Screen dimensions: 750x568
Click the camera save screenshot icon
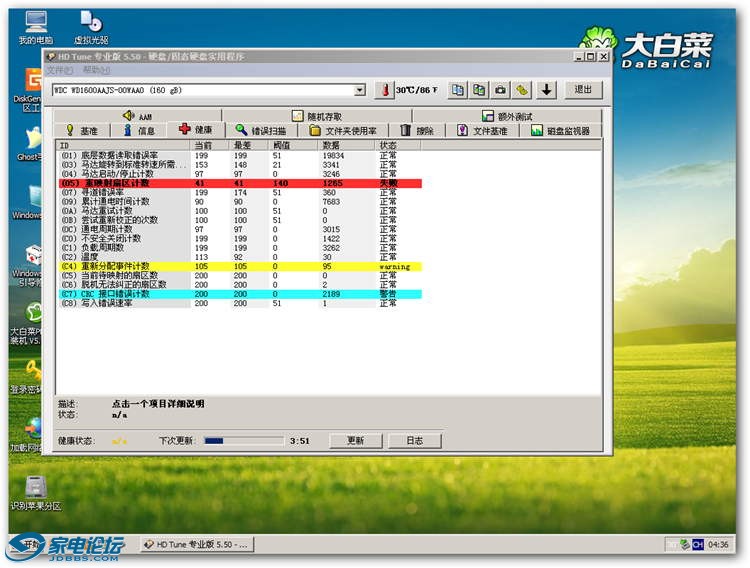point(500,89)
